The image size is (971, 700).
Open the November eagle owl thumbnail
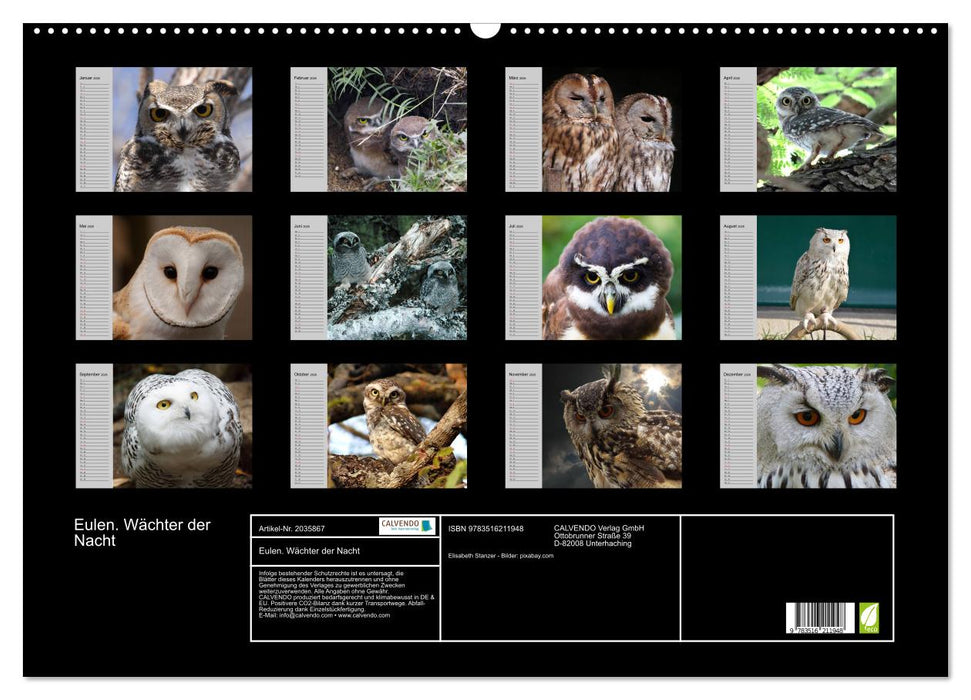point(611,425)
